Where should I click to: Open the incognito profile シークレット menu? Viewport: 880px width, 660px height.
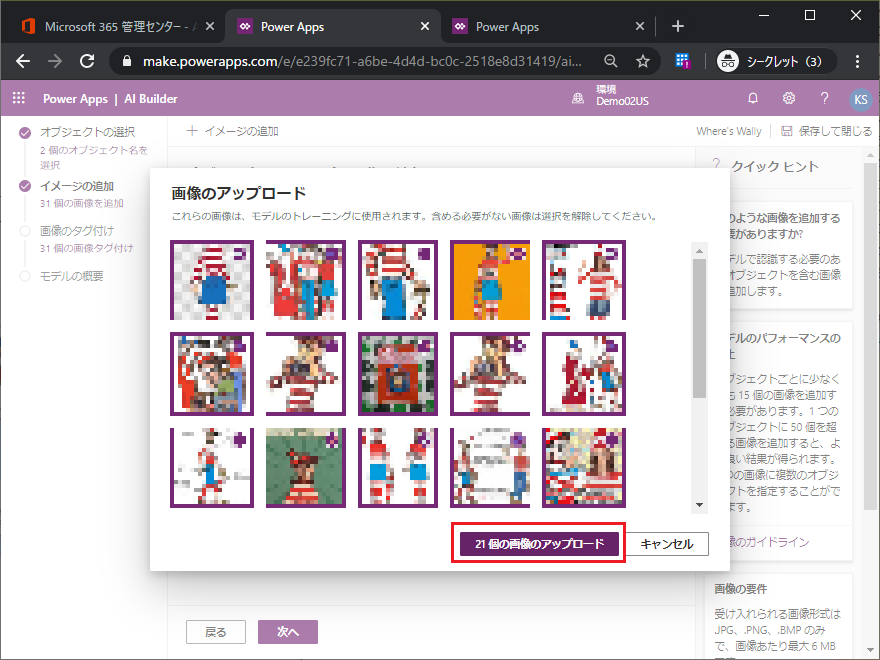pos(770,61)
